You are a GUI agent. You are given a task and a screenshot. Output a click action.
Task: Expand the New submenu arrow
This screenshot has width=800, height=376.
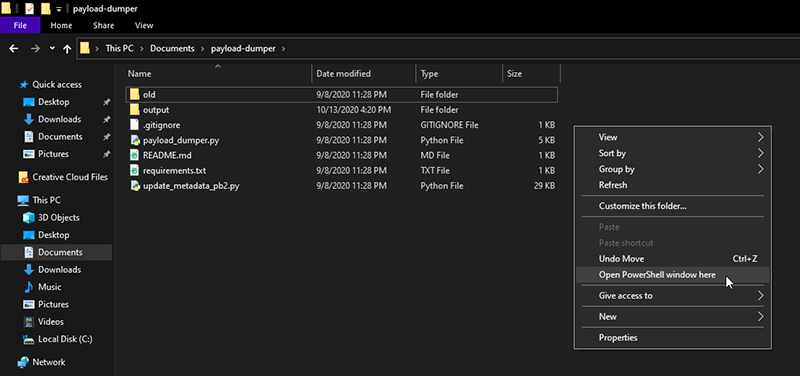tap(761, 317)
